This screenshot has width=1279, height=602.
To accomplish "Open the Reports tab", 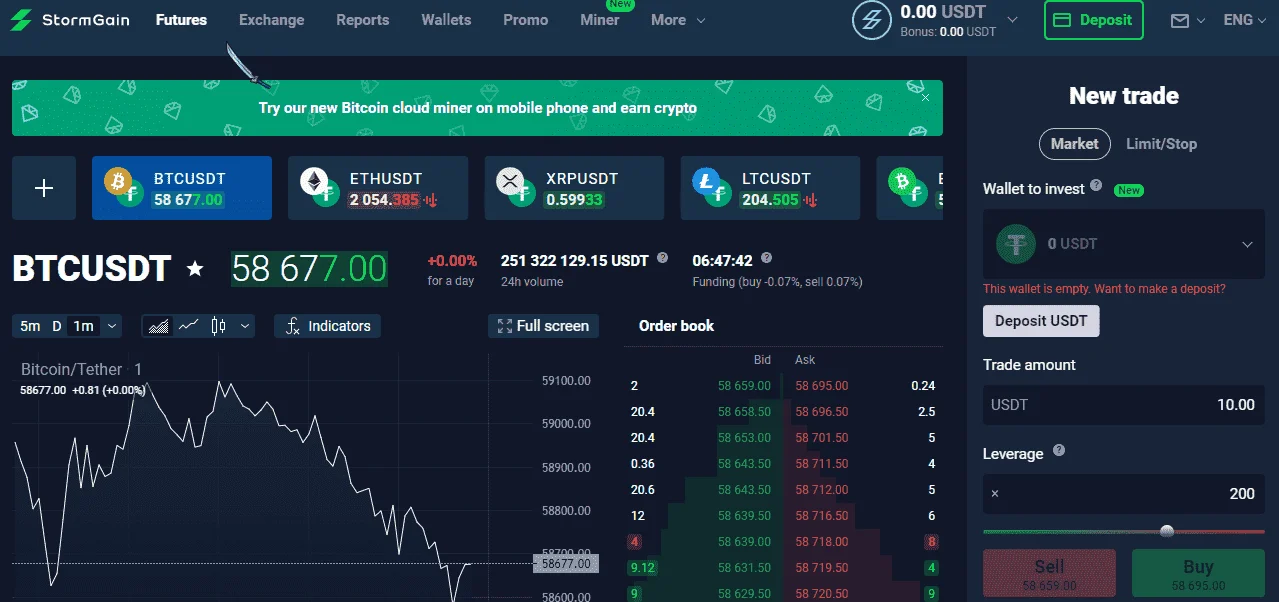I will pos(362,20).
